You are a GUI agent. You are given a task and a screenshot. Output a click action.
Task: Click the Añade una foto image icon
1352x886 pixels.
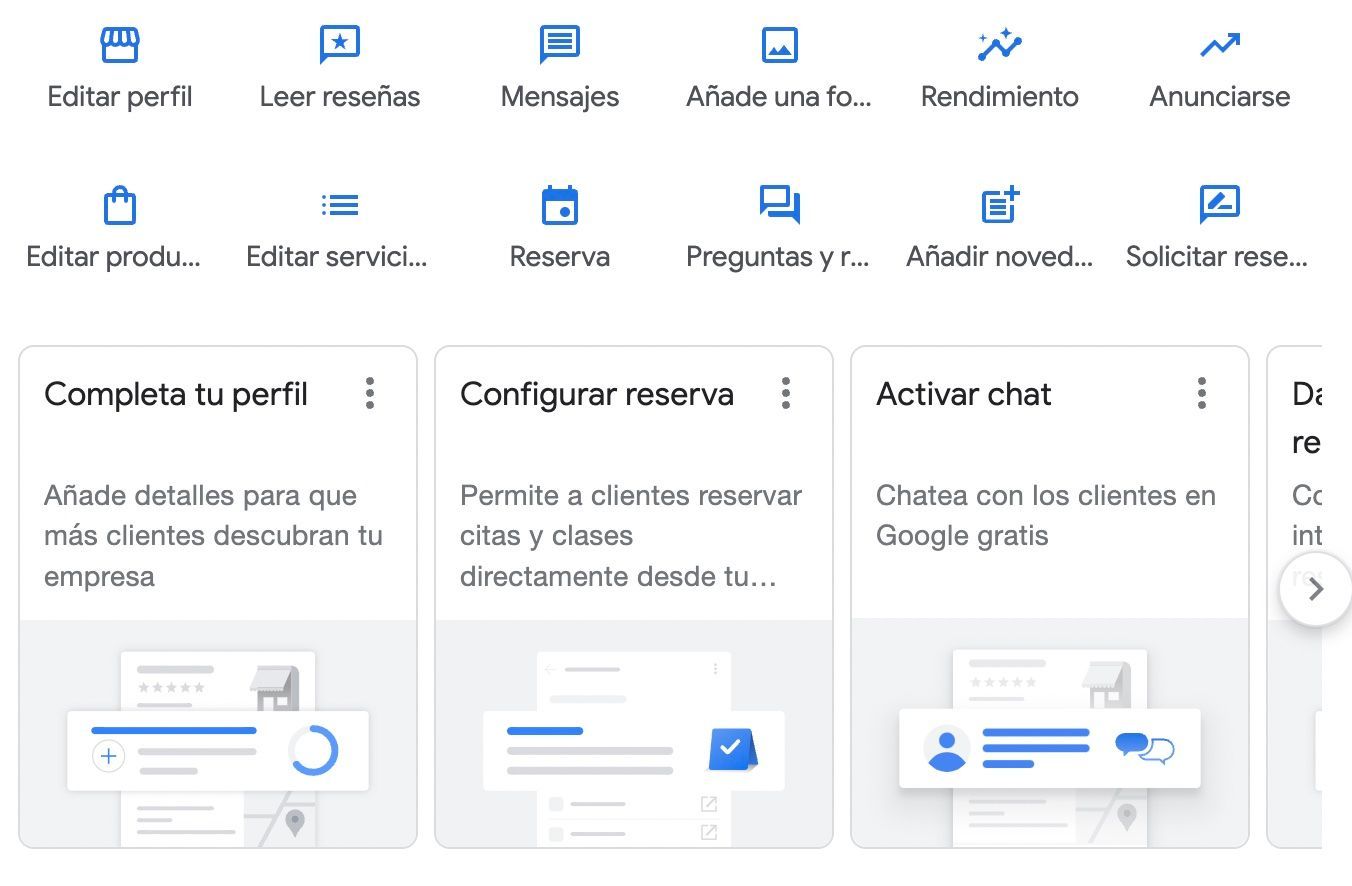tap(779, 45)
